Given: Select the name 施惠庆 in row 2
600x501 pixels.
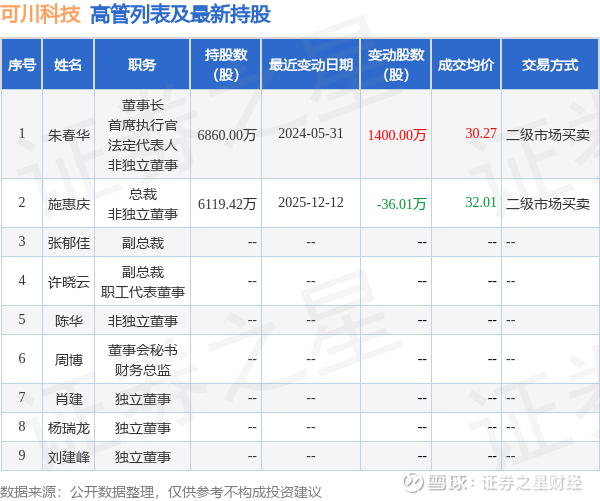Looking at the screenshot, I should point(68,204).
